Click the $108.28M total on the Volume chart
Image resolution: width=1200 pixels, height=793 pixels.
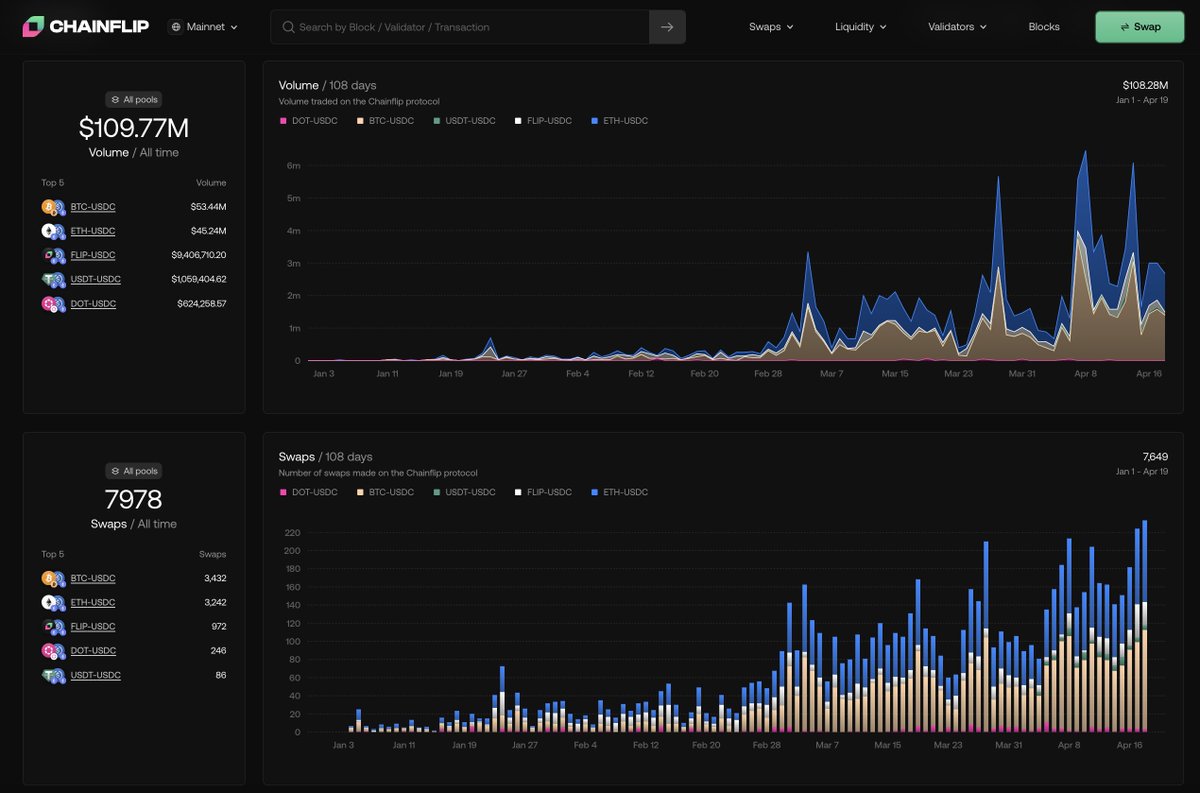pyautogui.click(x=1145, y=85)
